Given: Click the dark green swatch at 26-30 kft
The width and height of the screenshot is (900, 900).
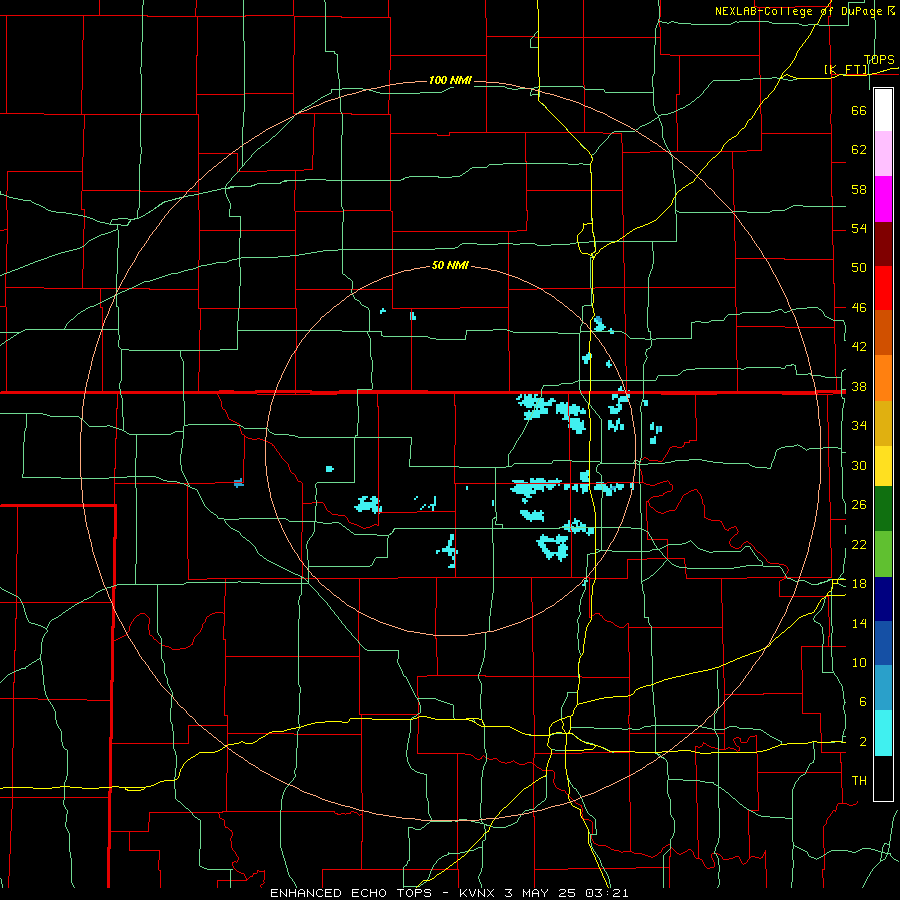Looking at the screenshot, I should (883, 509).
